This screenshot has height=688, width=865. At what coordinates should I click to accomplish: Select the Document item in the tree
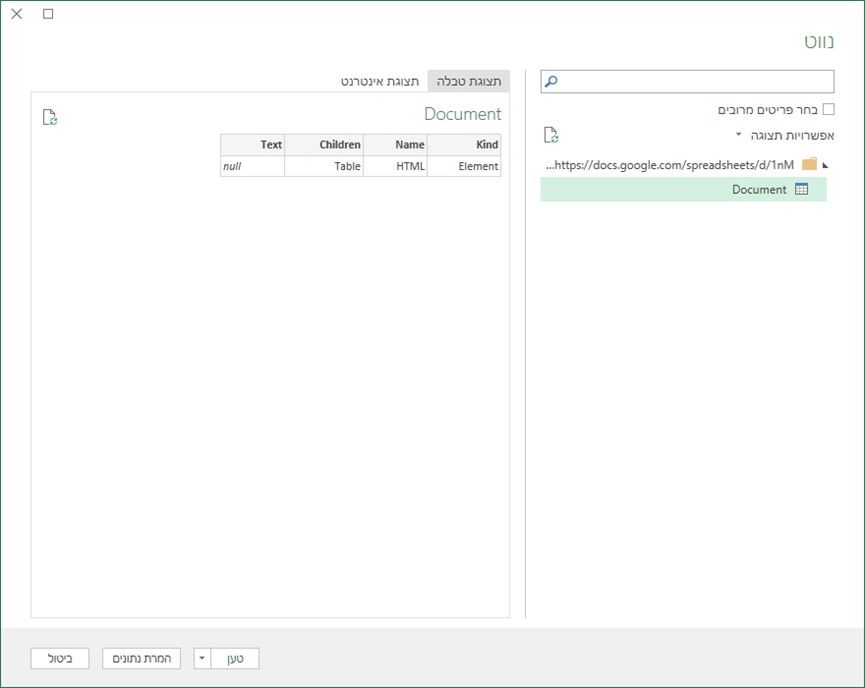click(684, 189)
